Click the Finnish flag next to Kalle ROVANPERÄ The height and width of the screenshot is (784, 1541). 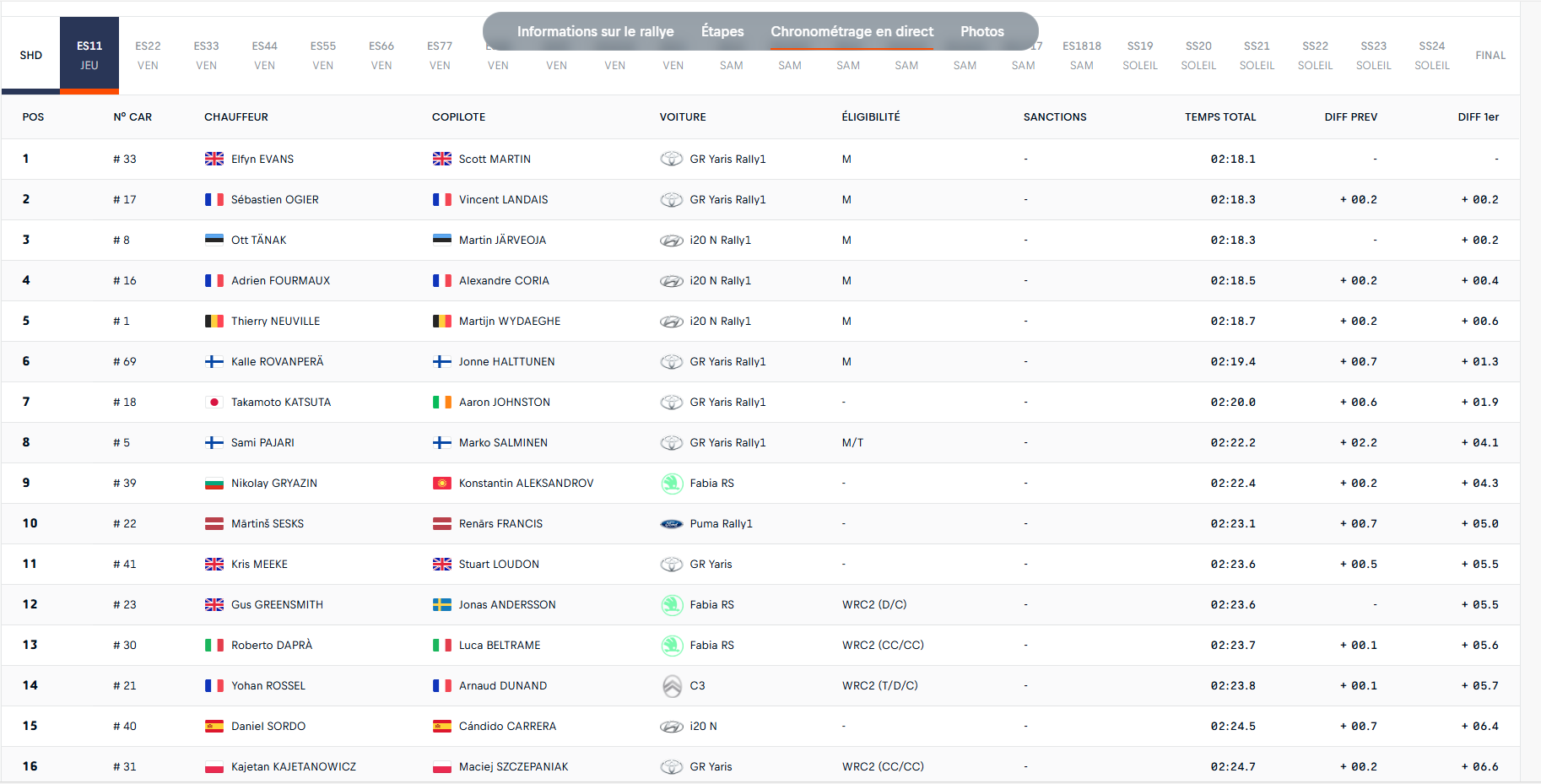coord(214,361)
